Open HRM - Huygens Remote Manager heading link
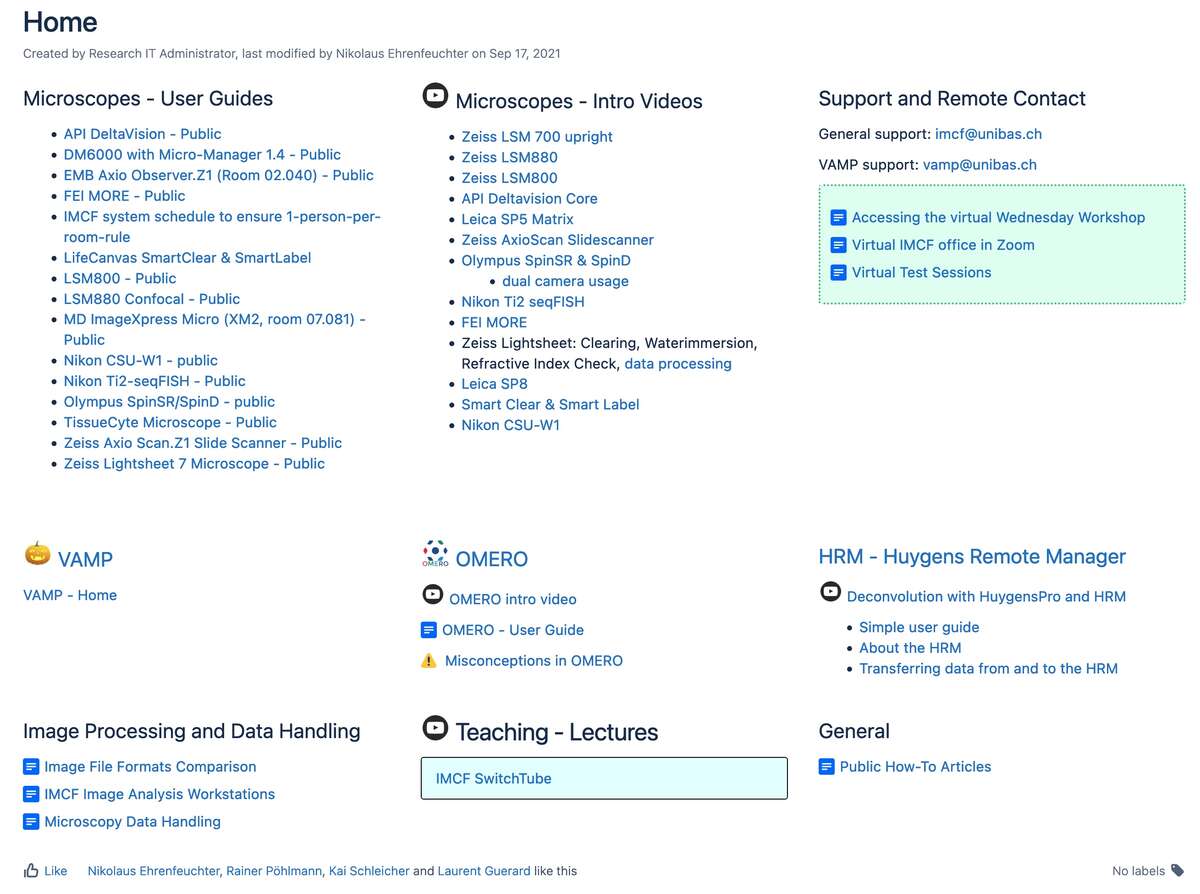Image resolution: width=1200 pixels, height=894 pixels. [x=972, y=557]
